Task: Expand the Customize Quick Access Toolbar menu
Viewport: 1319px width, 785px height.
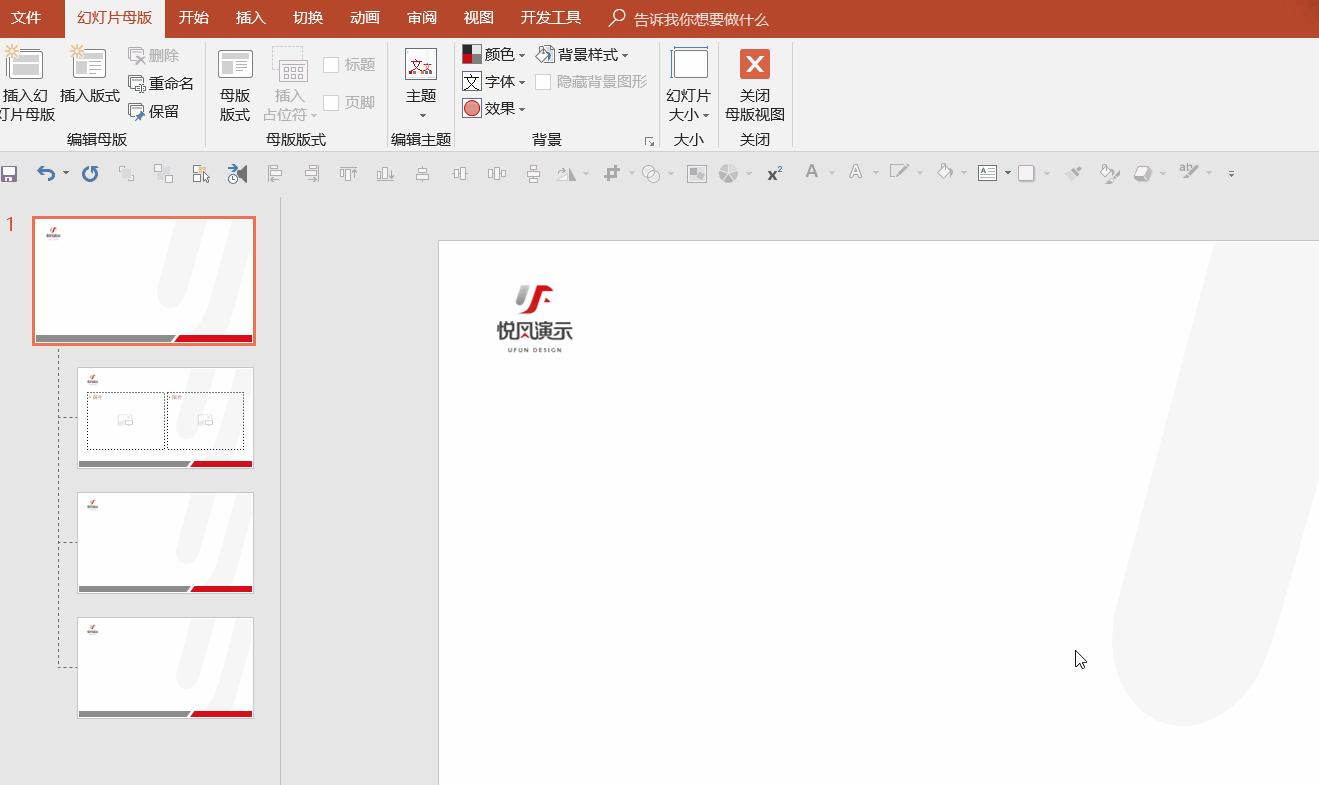Action: point(1231,174)
